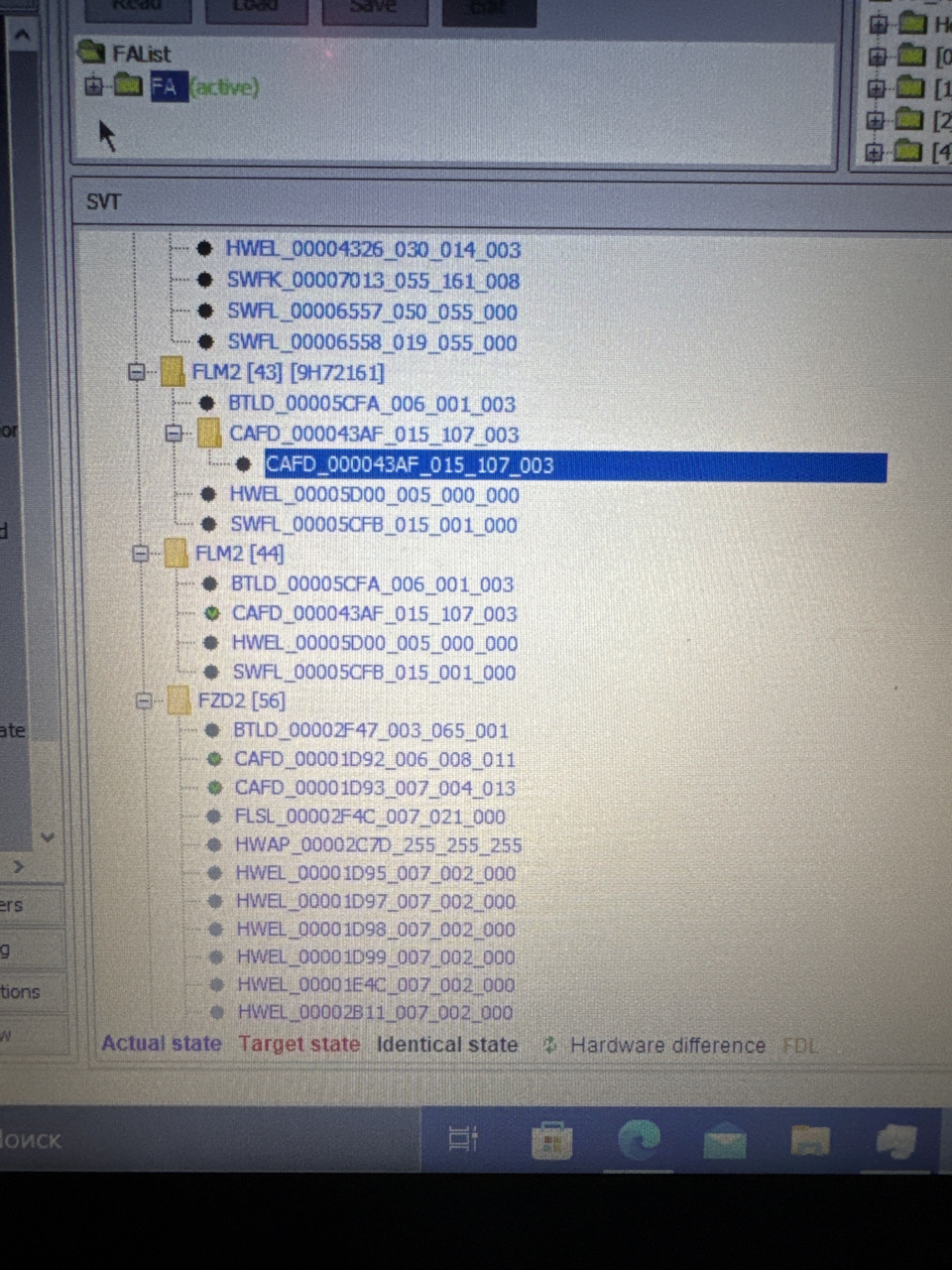The image size is (952, 1270).
Task: Click the folder icon of the [4 row in right tree
Action: coord(908,152)
